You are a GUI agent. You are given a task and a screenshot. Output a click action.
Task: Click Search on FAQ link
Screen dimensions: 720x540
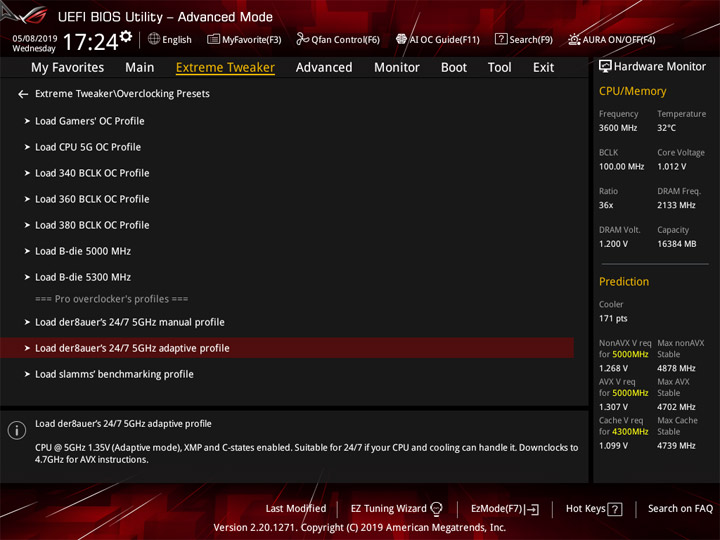680,508
